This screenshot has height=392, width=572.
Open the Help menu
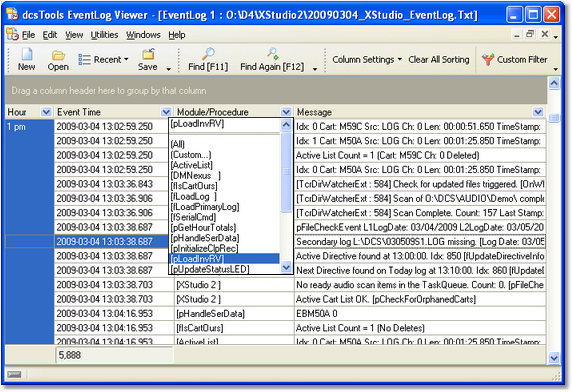coord(177,35)
